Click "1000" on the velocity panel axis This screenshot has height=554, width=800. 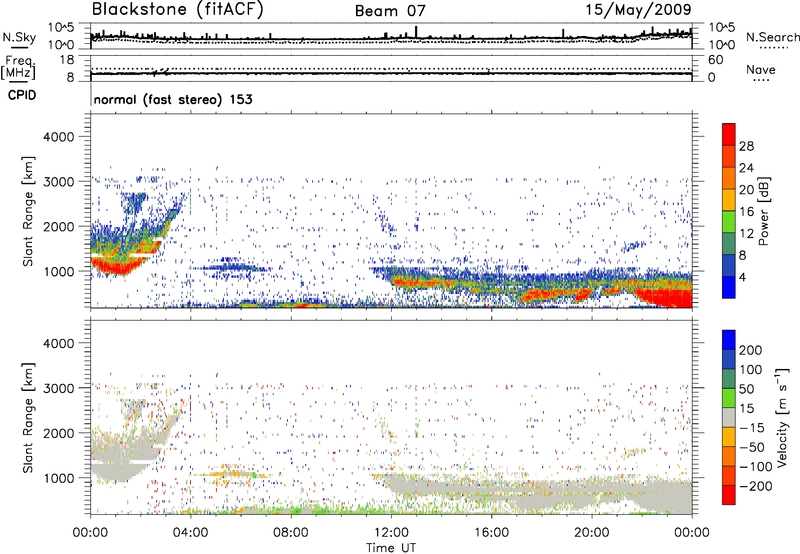(58, 478)
